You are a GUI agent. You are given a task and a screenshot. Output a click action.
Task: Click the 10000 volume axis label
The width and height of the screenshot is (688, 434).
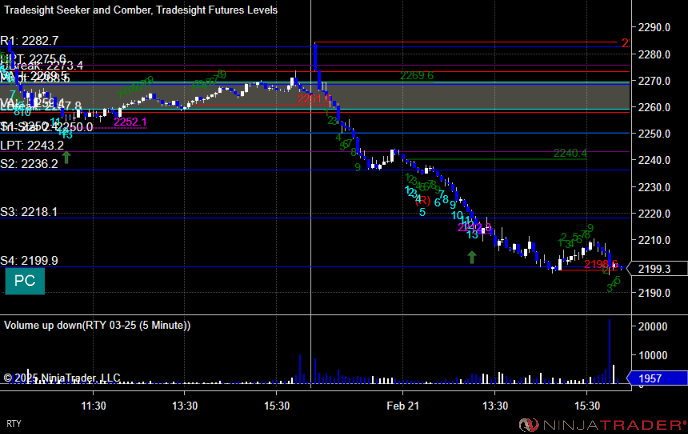(653, 355)
